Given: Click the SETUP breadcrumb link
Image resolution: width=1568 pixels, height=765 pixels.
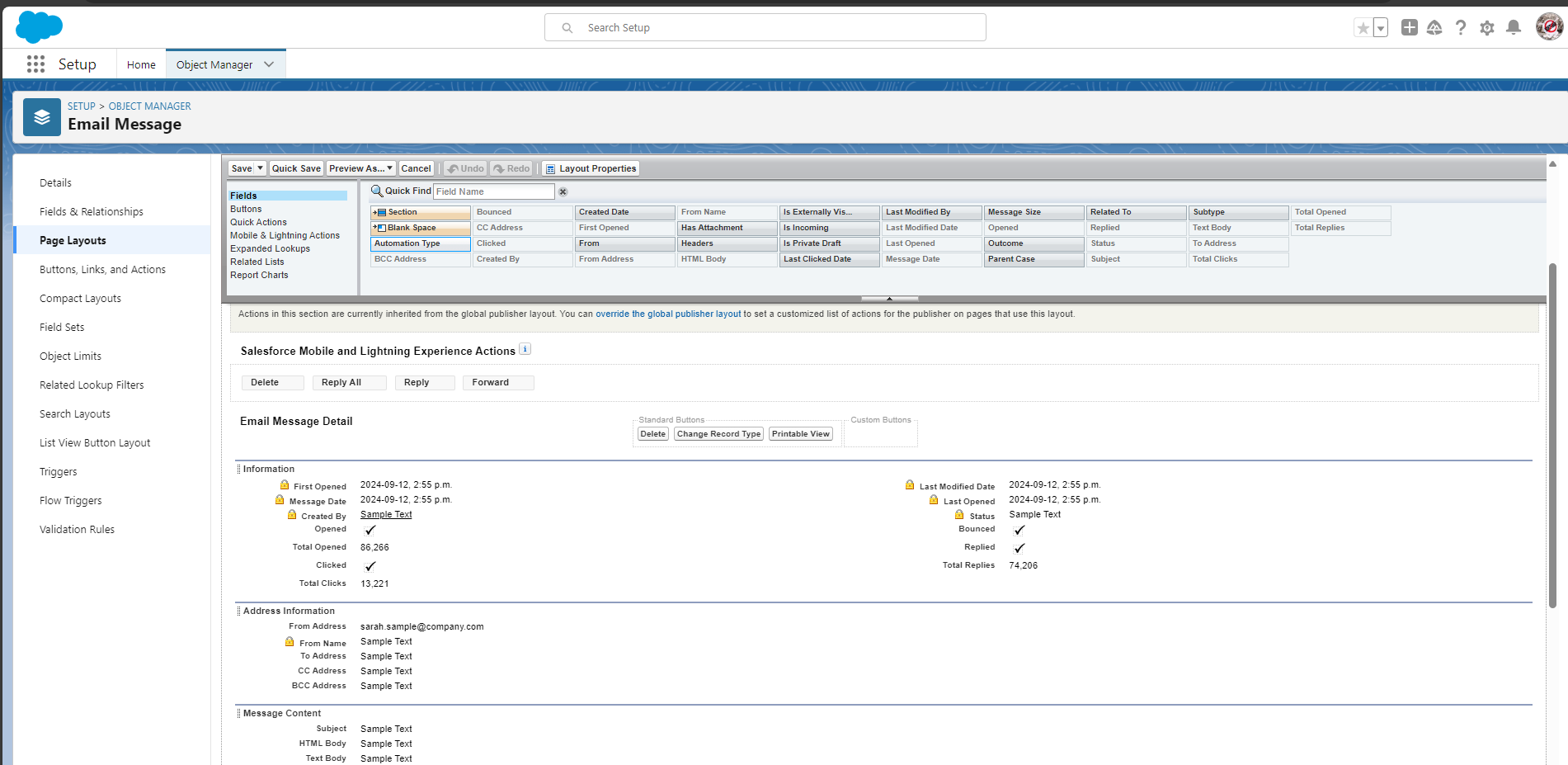Looking at the screenshot, I should 82,106.
